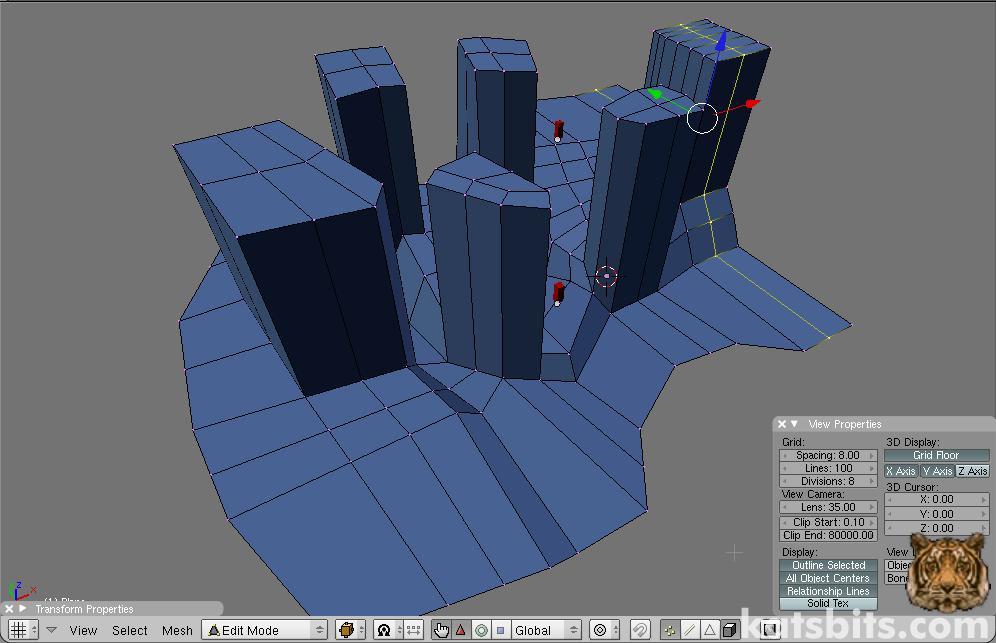996x643 pixels.
Task: Decrease grid Spacing with left arrow
Action: coord(785,456)
